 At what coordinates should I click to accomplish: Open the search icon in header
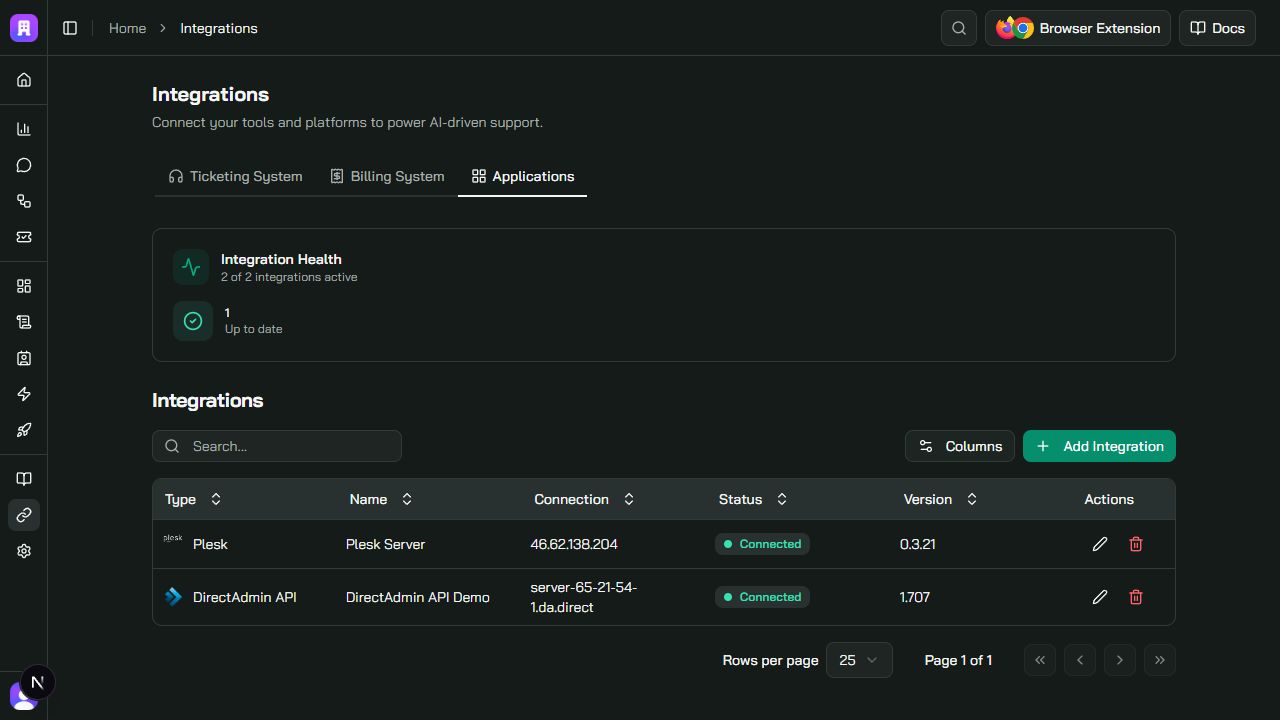tap(959, 28)
